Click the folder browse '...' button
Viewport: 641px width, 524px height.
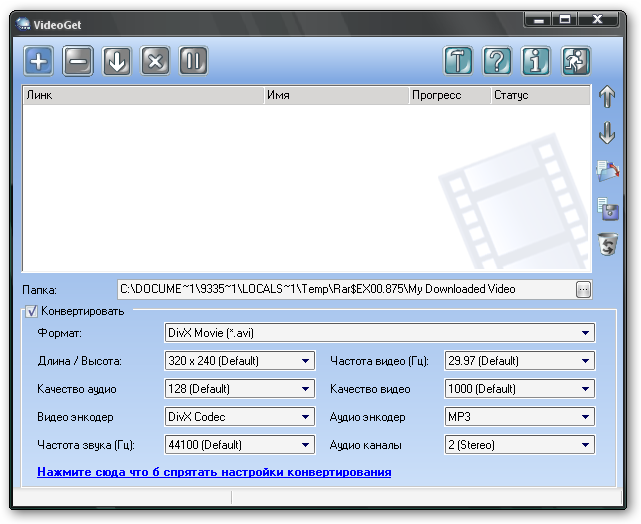pos(584,289)
